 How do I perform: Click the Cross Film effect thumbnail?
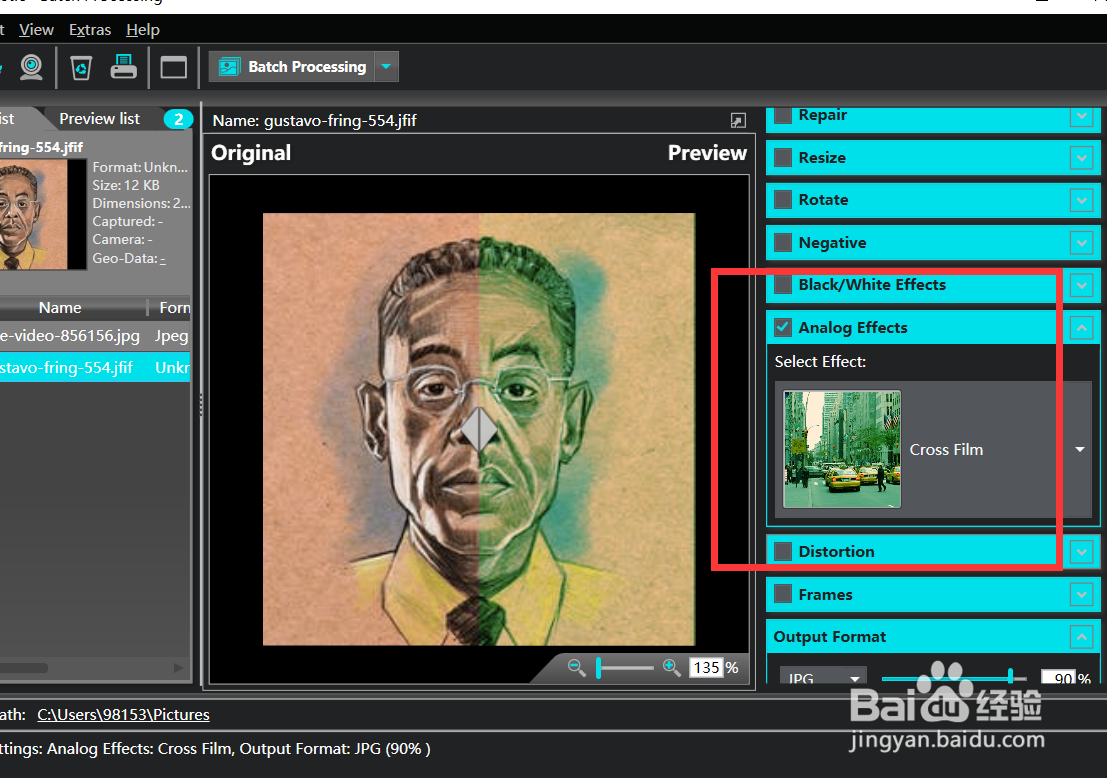click(x=842, y=450)
